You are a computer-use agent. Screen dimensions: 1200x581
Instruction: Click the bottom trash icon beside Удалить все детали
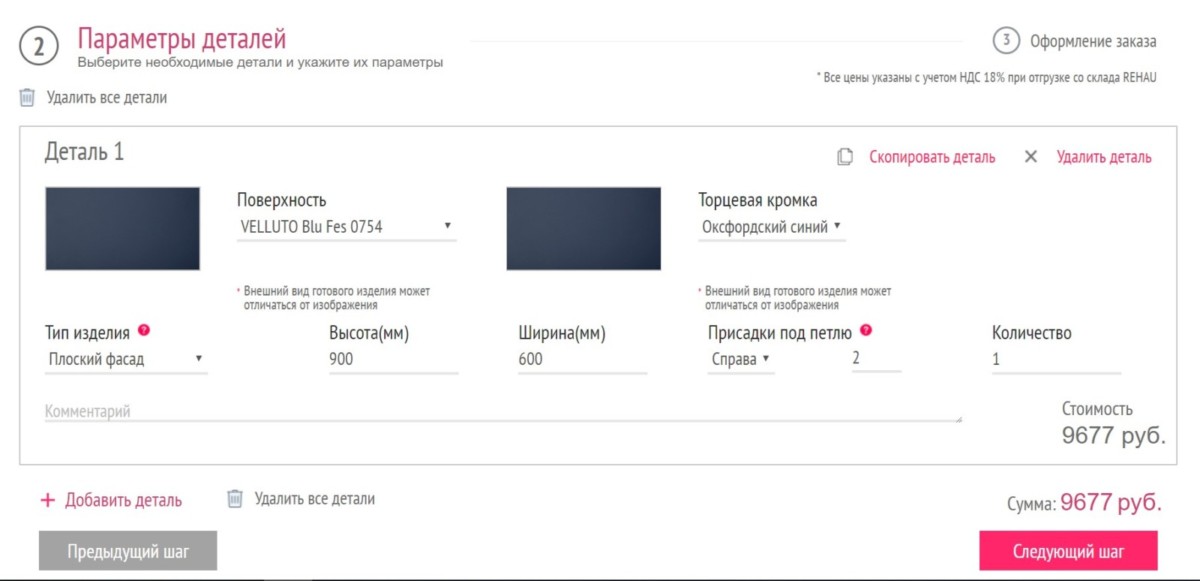pyautogui.click(x=235, y=498)
